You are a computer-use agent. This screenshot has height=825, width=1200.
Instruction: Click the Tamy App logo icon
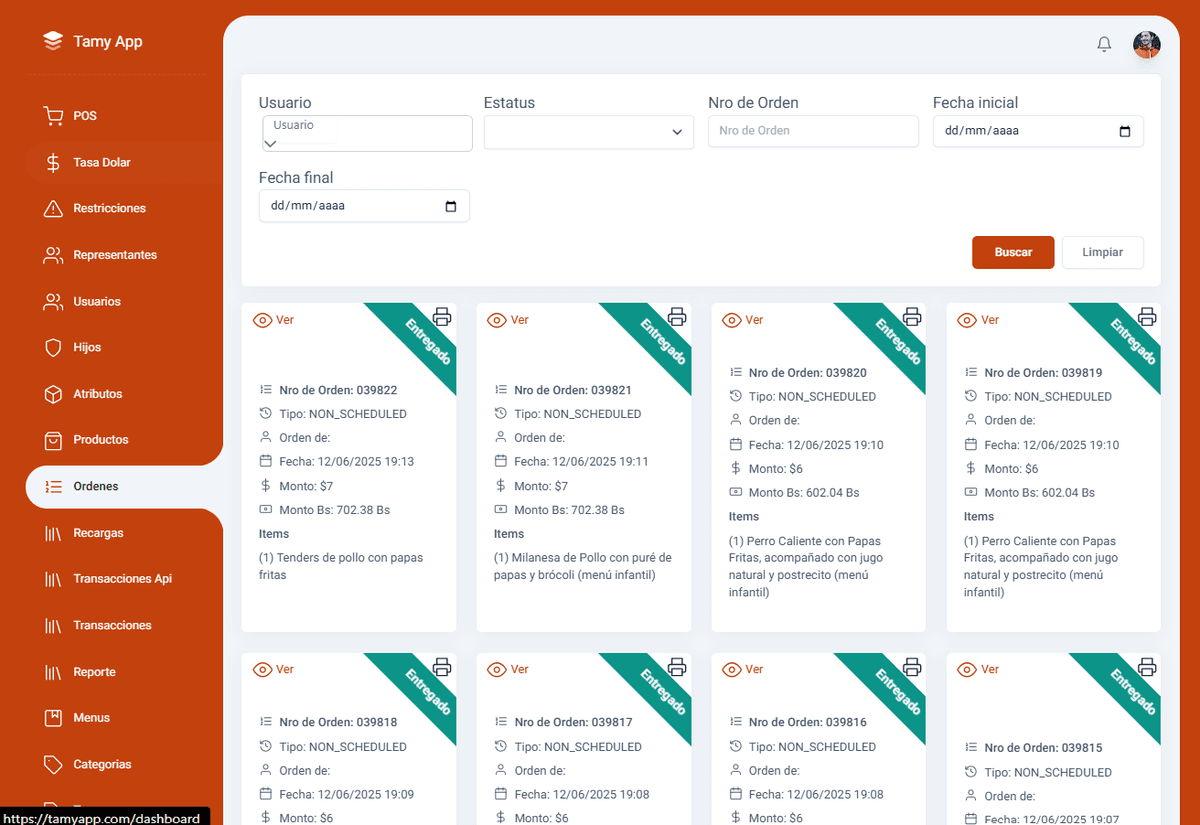(x=52, y=41)
